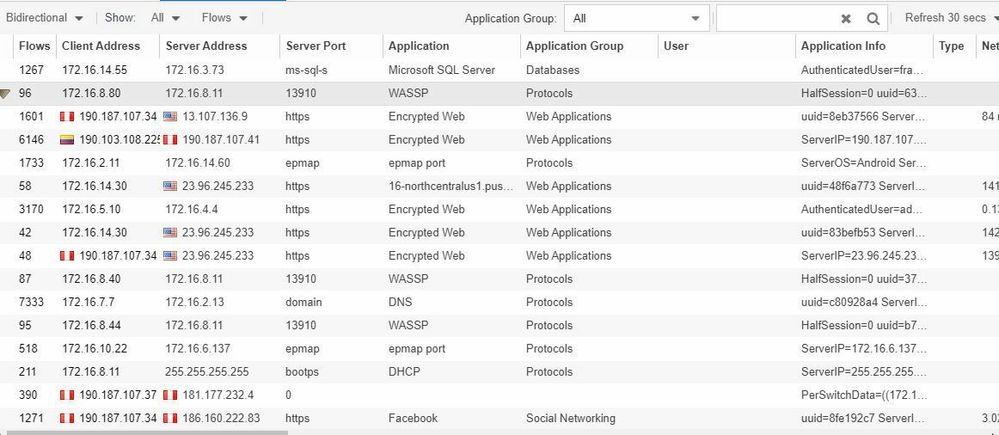Click the Peru flag beside server 181.177.232.4
The width and height of the screenshot is (999, 435).
point(170,395)
